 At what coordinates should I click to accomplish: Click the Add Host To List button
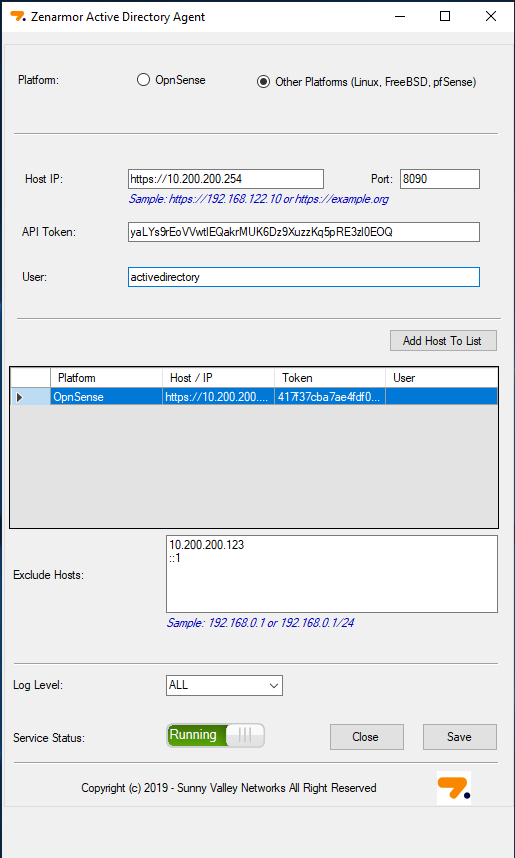tap(443, 340)
